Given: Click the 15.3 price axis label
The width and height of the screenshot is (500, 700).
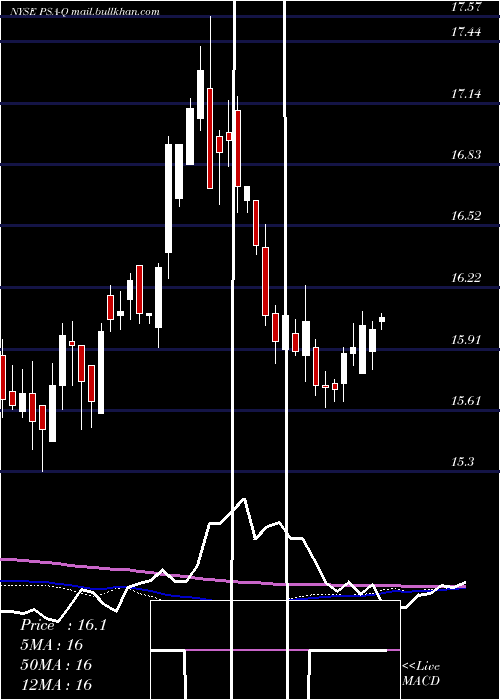Looking at the screenshot, I should (463, 462).
